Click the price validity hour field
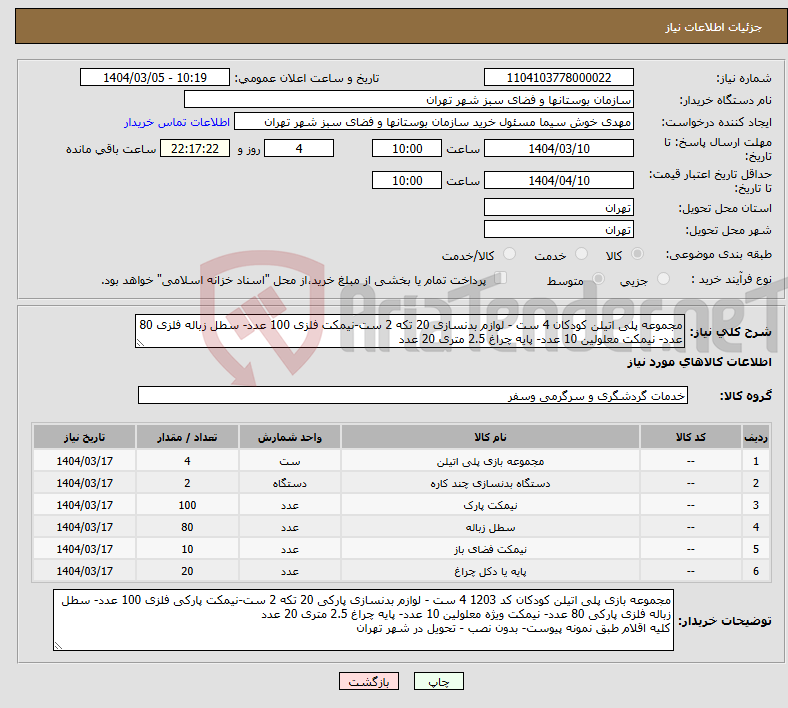Viewport: 788px width, 708px height. coord(407,180)
